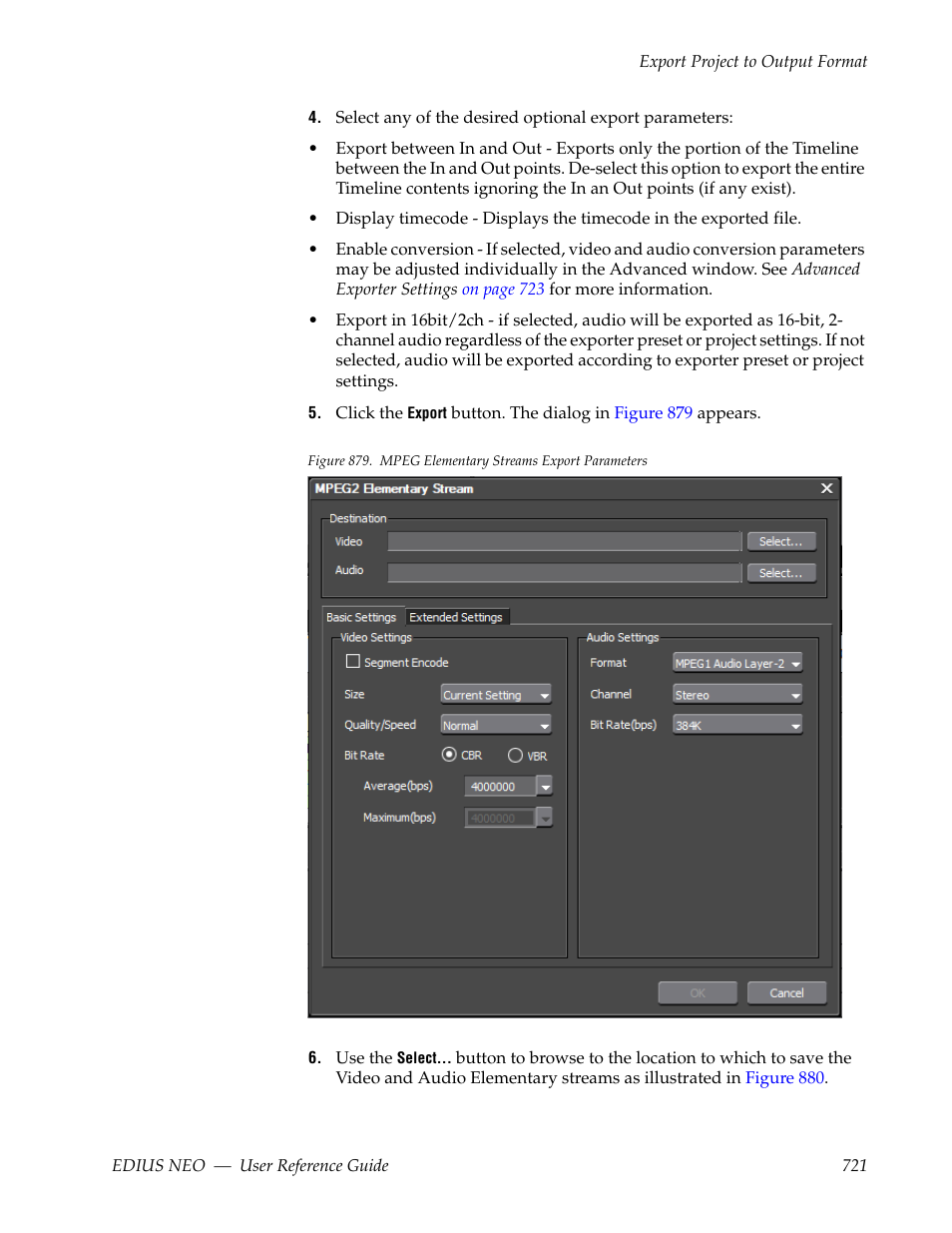Open the Quality/Speed dropdown showing Normal
Screen dimensions: 952x1233
point(496,725)
